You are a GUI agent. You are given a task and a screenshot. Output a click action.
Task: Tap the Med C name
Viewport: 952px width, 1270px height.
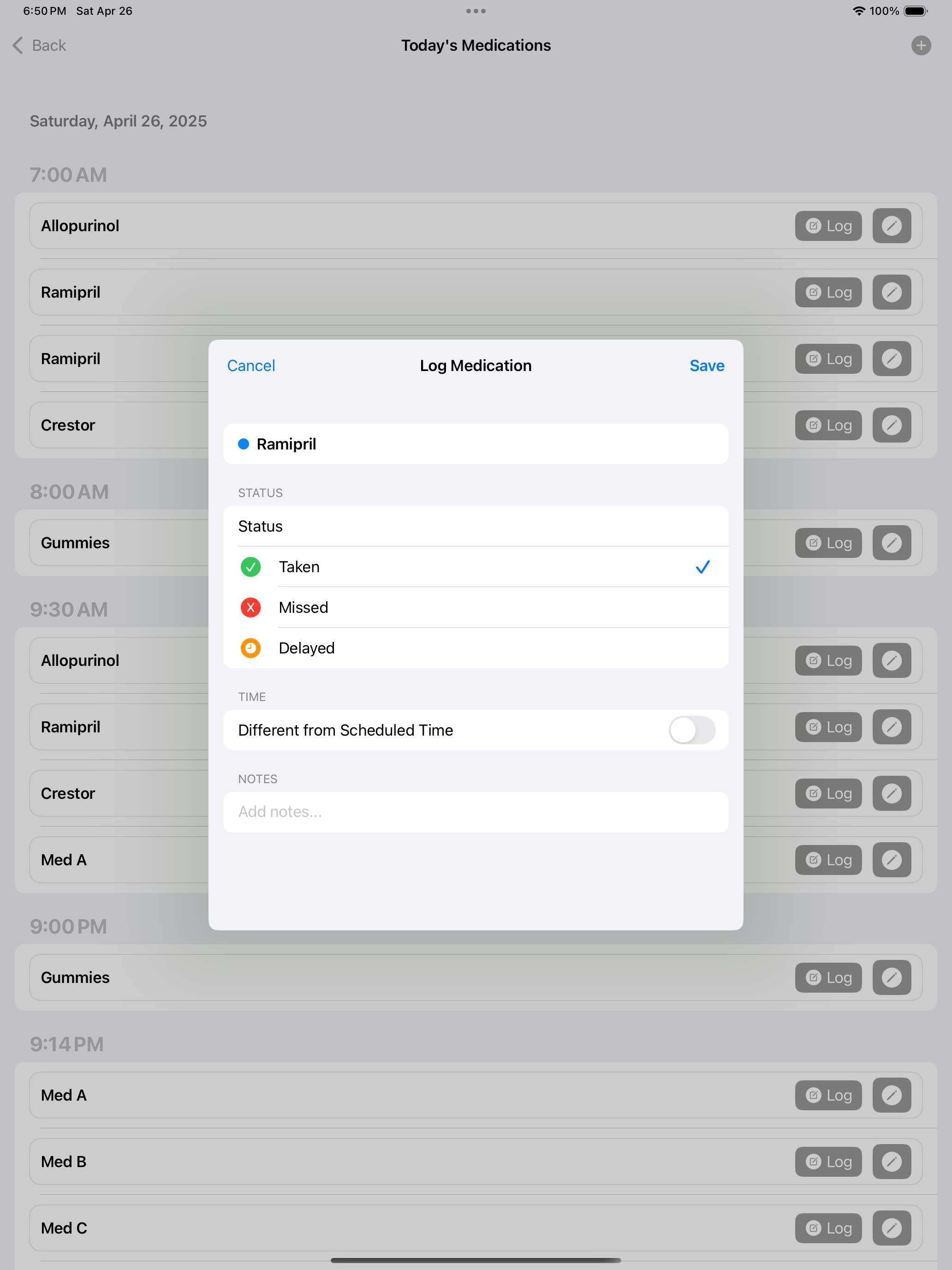64,1228
